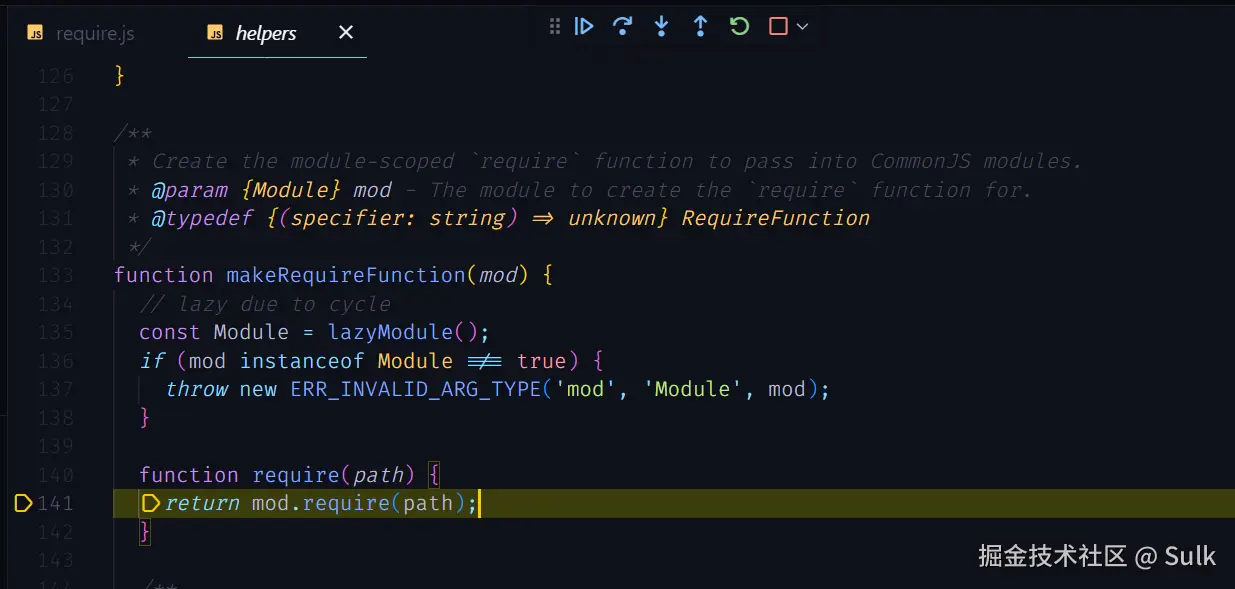Click the Step Over debug icon
Image resolution: width=1235 pixels, height=589 pixels.
click(623, 26)
